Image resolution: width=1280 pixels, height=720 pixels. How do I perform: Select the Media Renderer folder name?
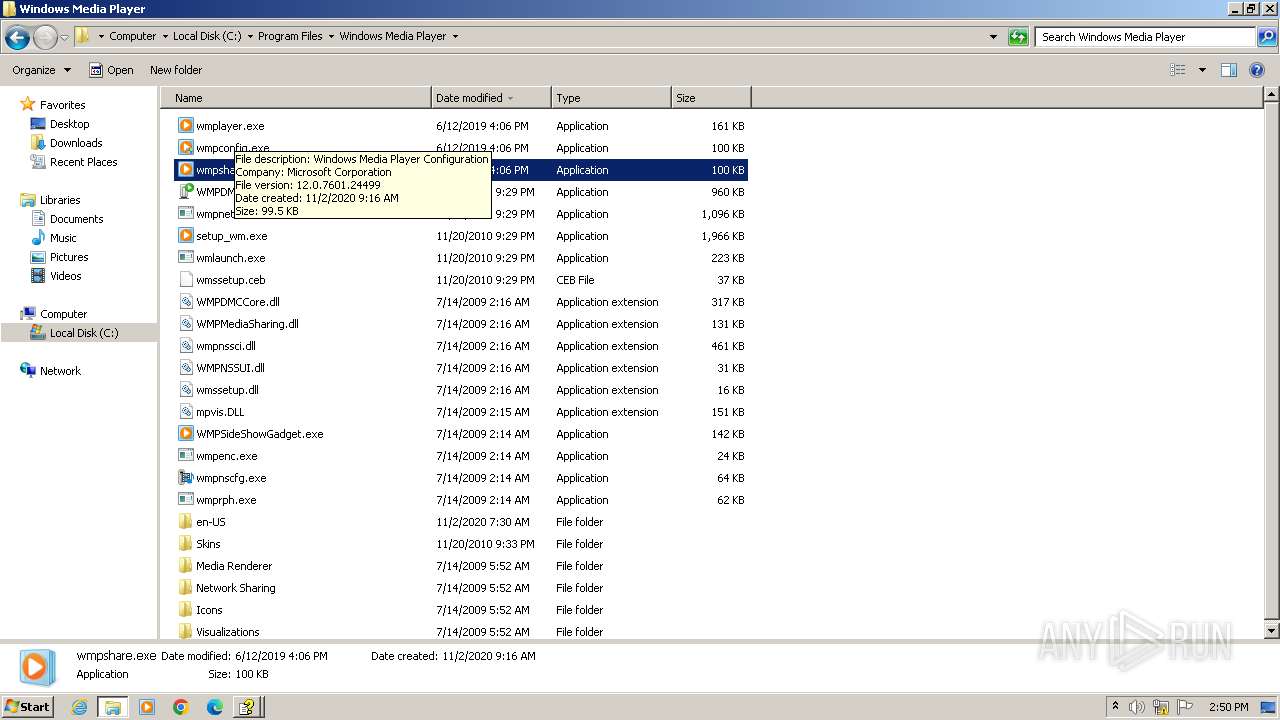pos(234,566)
